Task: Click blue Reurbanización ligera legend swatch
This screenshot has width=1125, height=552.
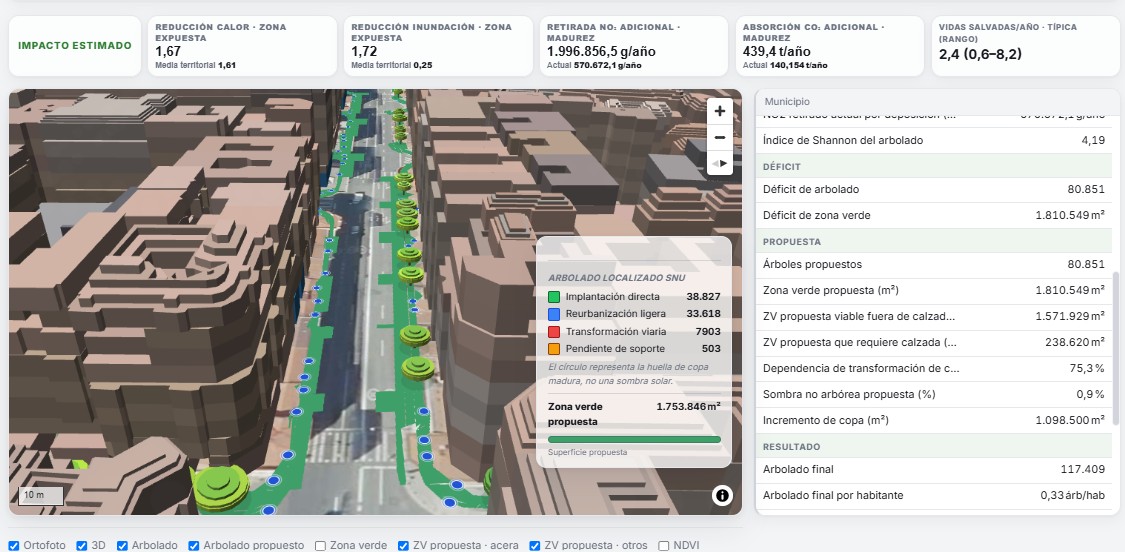Action: pyautogui.click(x=554, y=314)
